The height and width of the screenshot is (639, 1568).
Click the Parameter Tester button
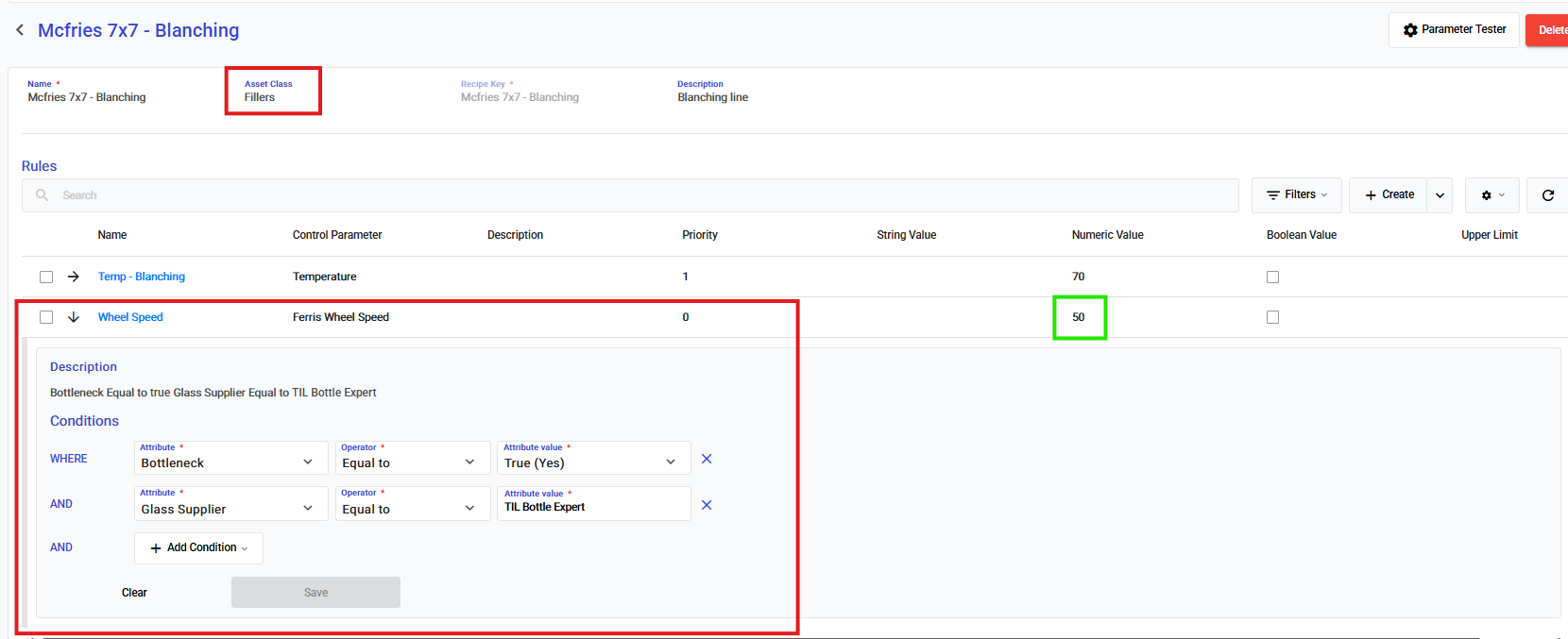[1454, 30]
